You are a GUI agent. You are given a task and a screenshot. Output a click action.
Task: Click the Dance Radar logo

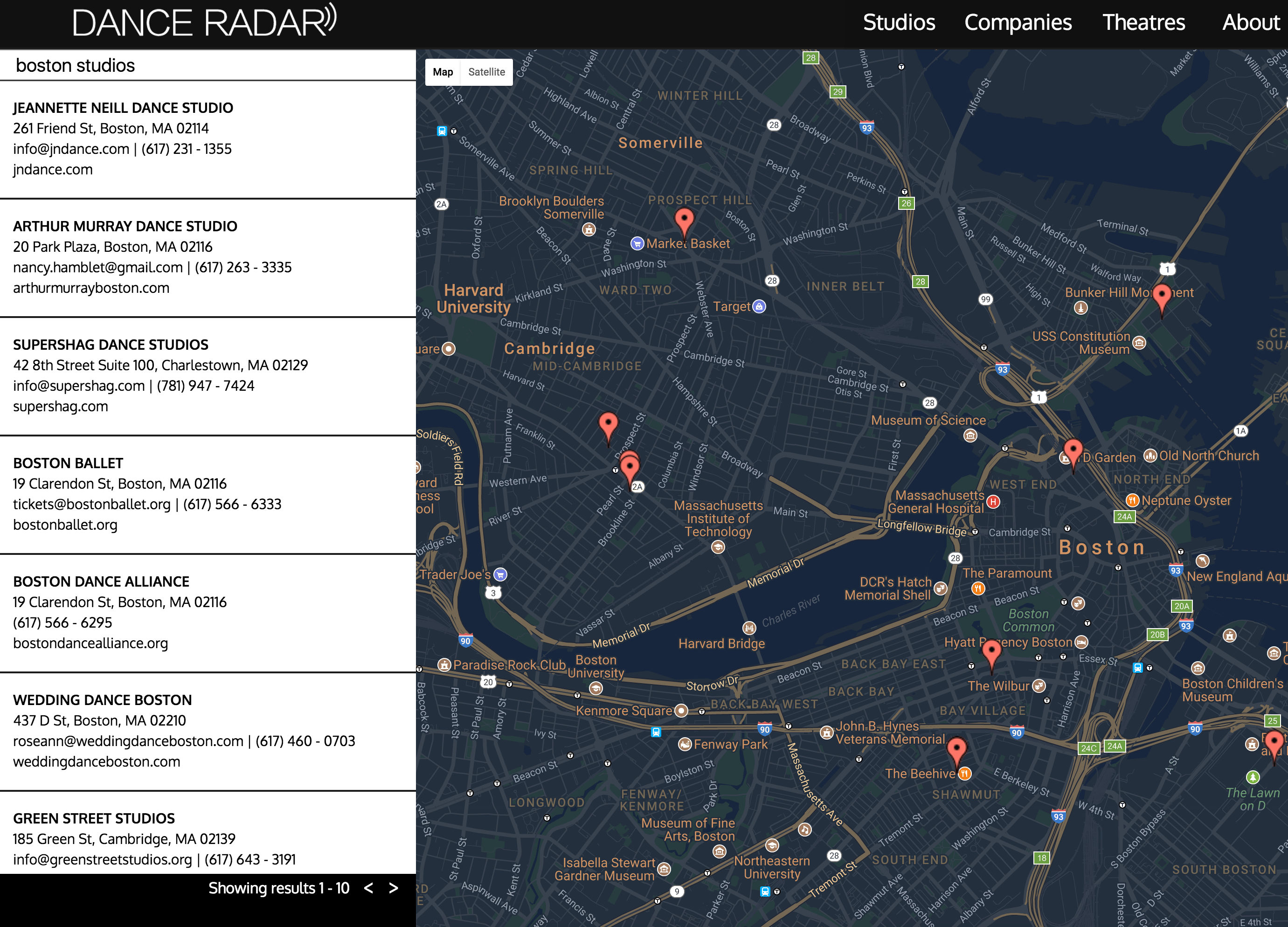click(204, 21)
